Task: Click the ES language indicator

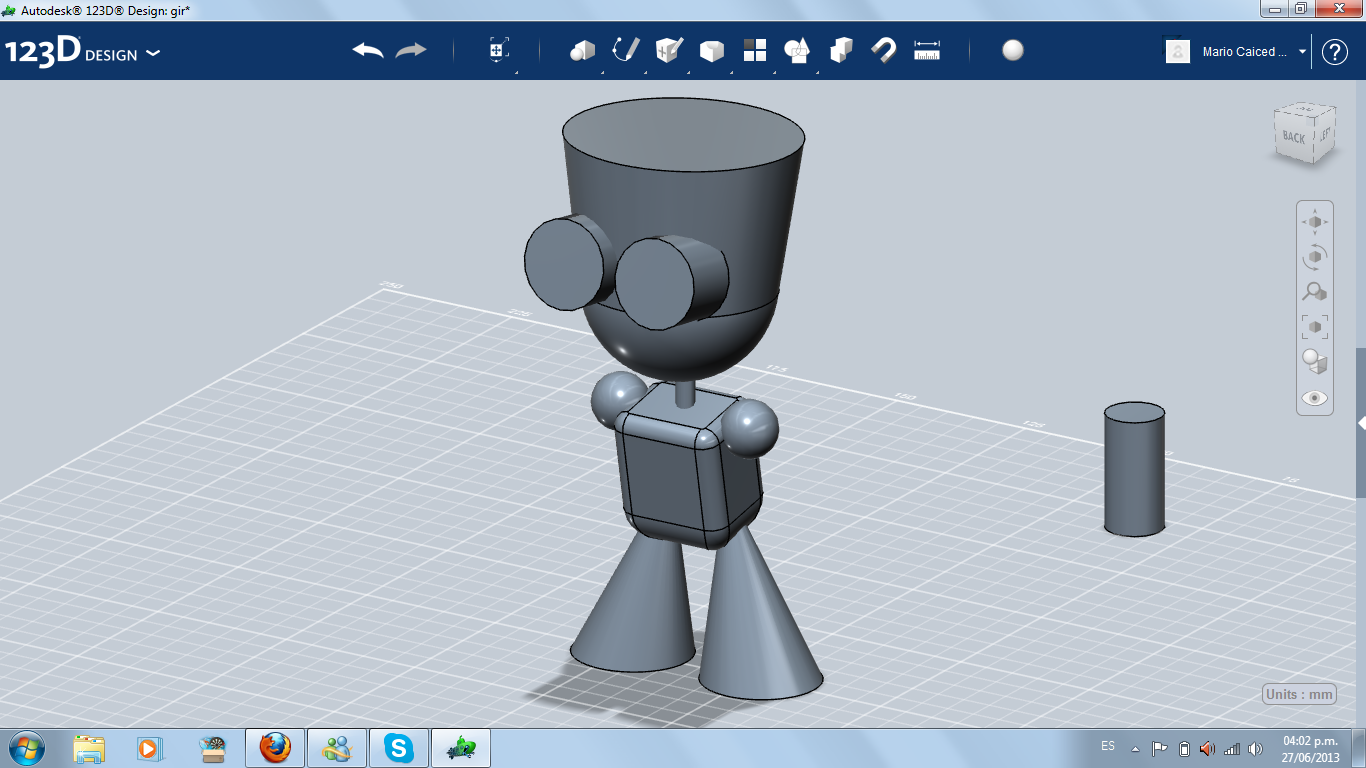Action: [x=1108, y=746]
